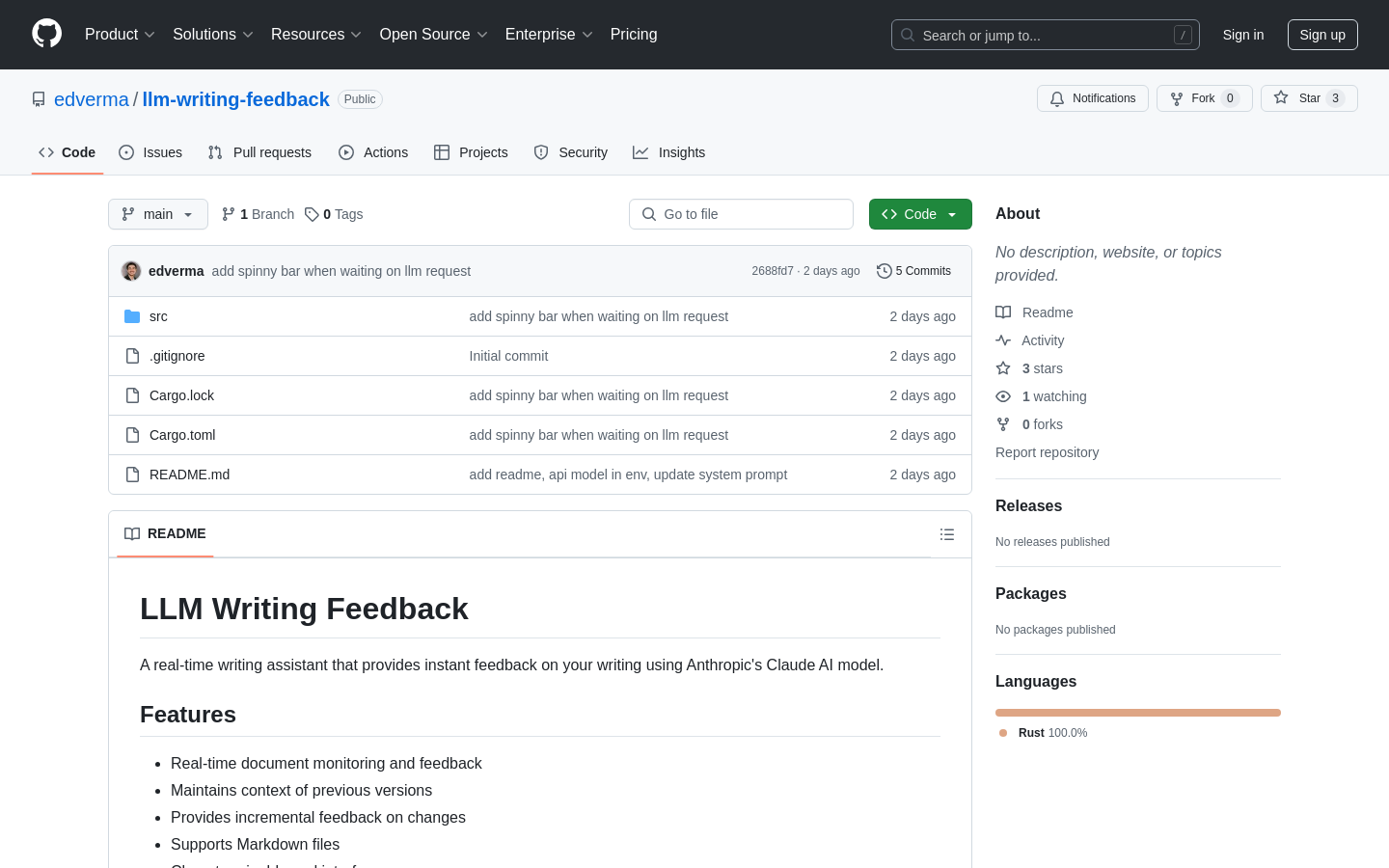Switch to the Insights tab
The image size is (1389, 868).
[x=669, y=152]
